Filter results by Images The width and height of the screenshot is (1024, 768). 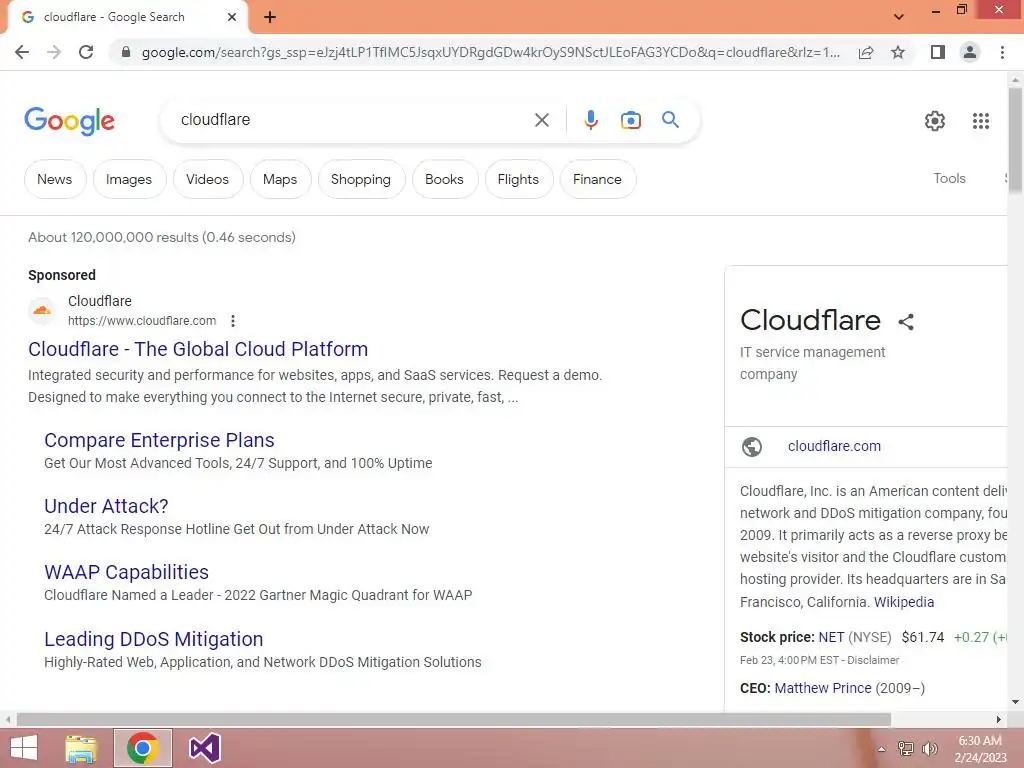click(129, 179)
